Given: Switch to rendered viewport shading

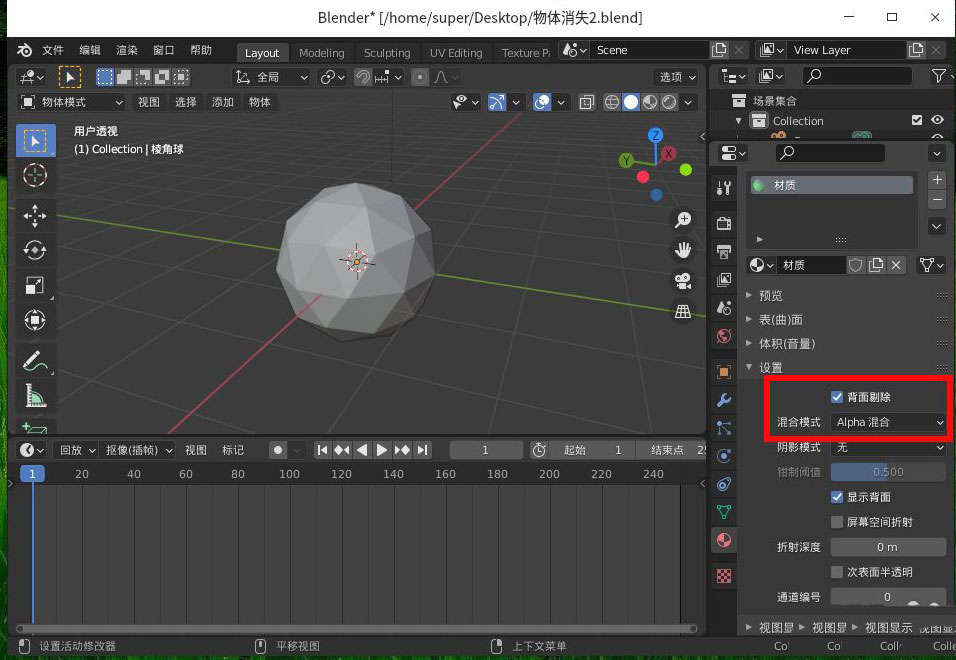Looking at the screenshot, I should pos(669,102).
